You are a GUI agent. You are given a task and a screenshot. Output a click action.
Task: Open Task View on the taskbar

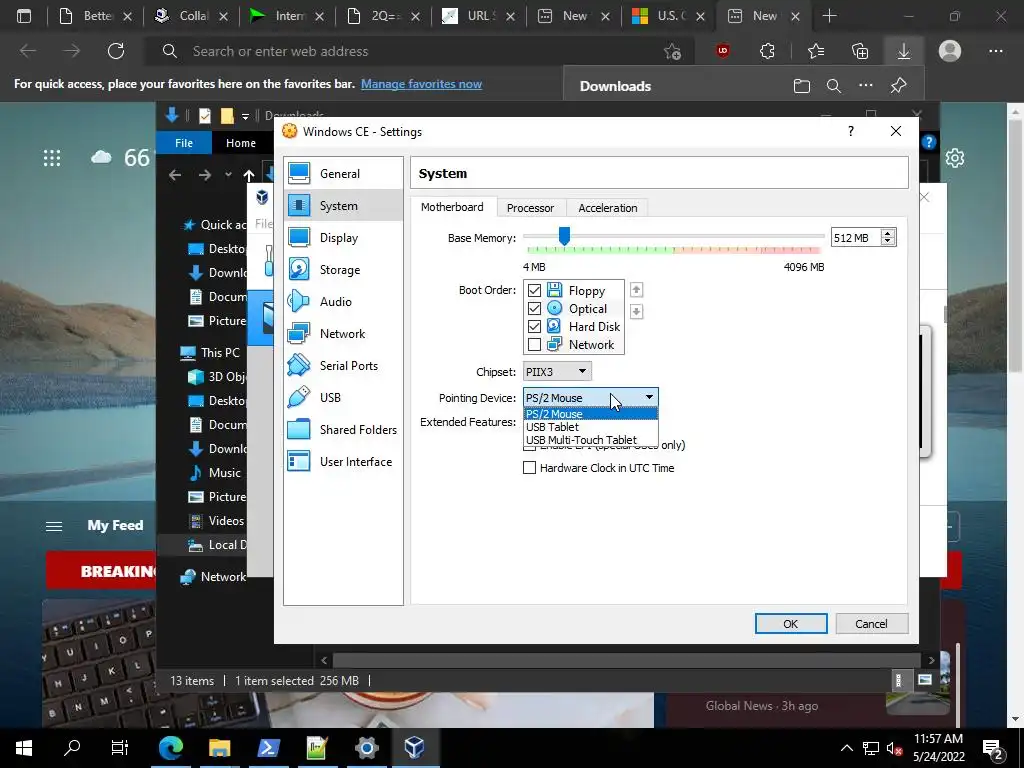pos(120,747)
